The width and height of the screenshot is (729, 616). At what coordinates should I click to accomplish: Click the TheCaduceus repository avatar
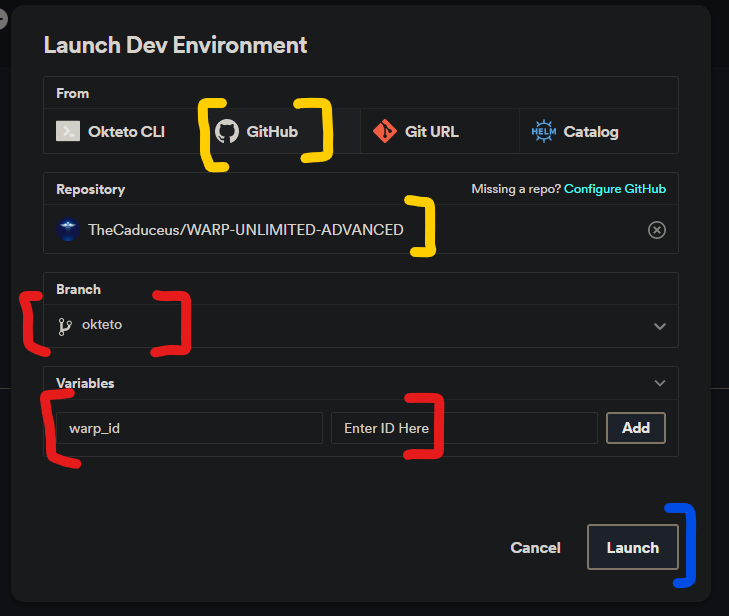68,229
